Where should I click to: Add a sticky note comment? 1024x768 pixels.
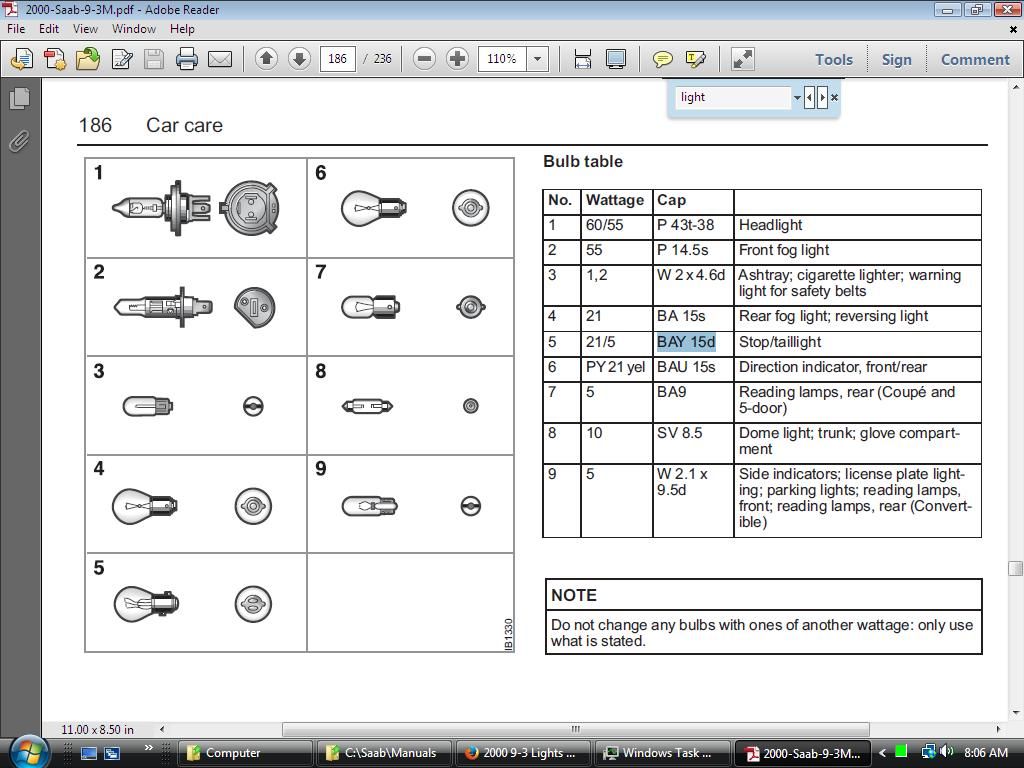tap(662, 59)
